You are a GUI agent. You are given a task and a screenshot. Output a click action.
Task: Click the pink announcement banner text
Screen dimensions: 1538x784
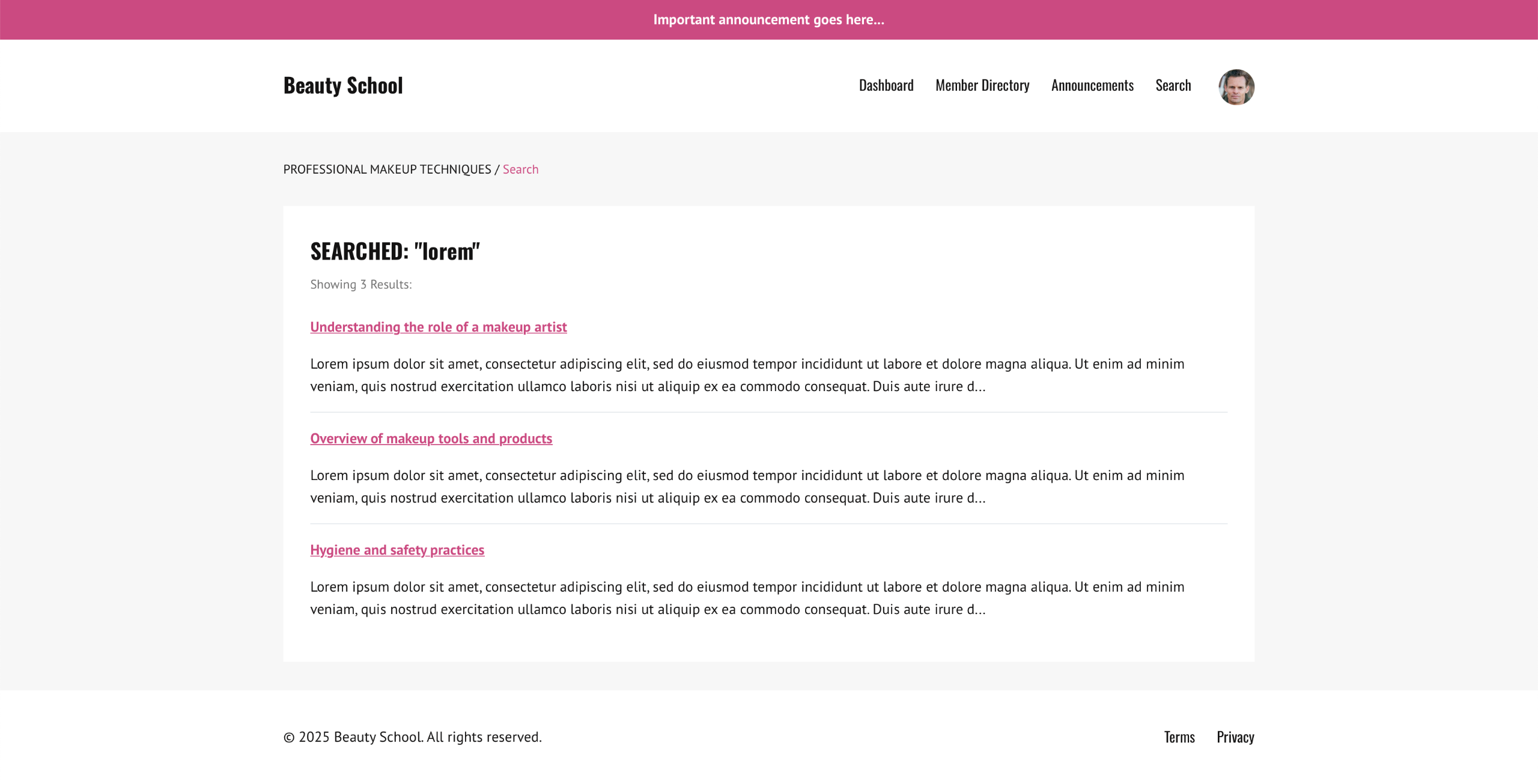click(x=768, y=20)
